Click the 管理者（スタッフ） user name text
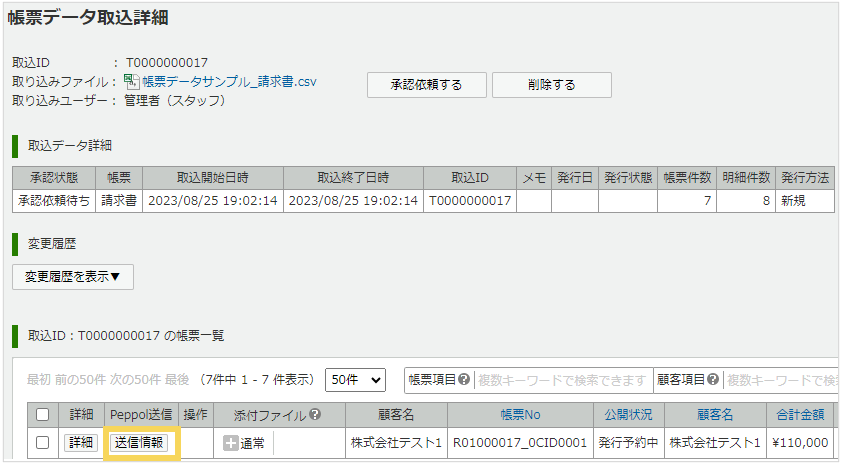Image resolution: width=843 pixels, height=466 pixels. tap(175, 101)
